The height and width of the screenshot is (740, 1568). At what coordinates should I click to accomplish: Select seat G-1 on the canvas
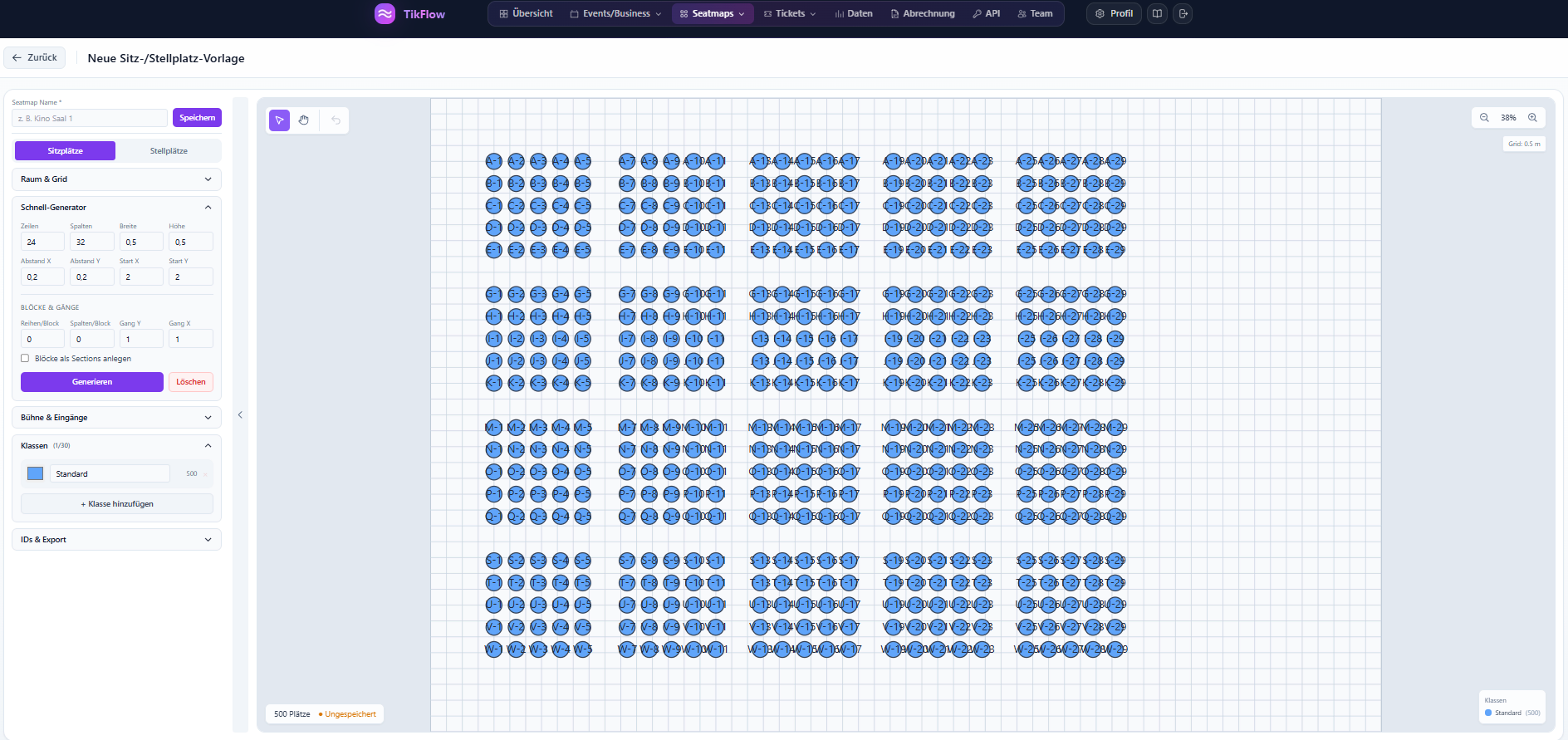coord(493,294)
